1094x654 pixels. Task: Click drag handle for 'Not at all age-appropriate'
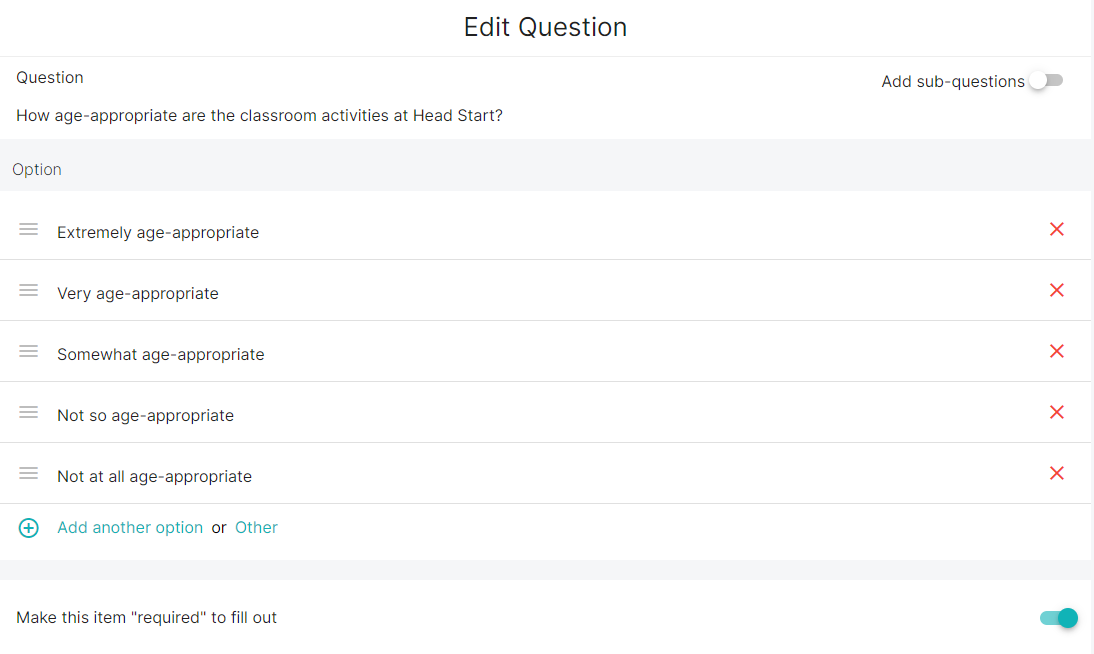[29, 474]
